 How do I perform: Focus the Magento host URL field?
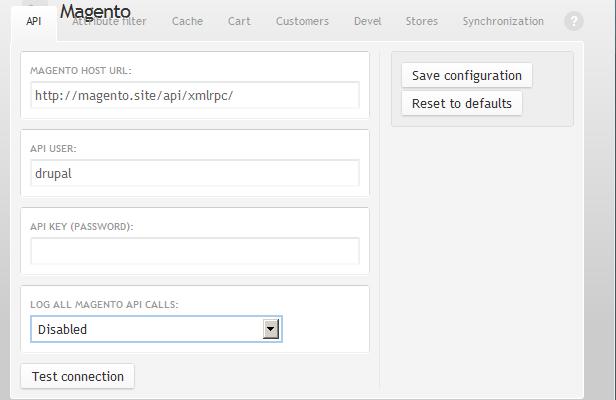[194, 96]
